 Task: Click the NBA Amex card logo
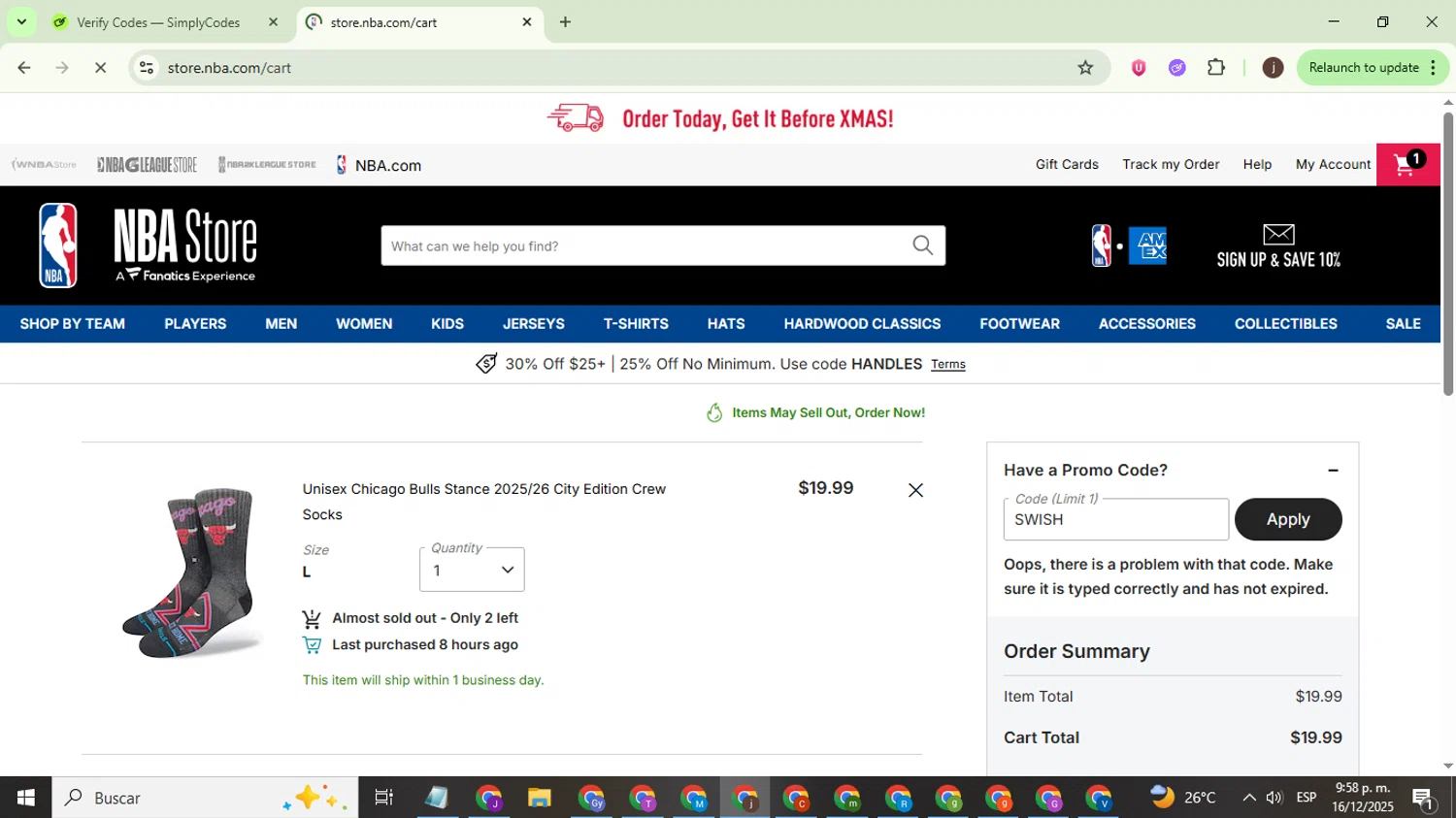(x=1128, y=245)
